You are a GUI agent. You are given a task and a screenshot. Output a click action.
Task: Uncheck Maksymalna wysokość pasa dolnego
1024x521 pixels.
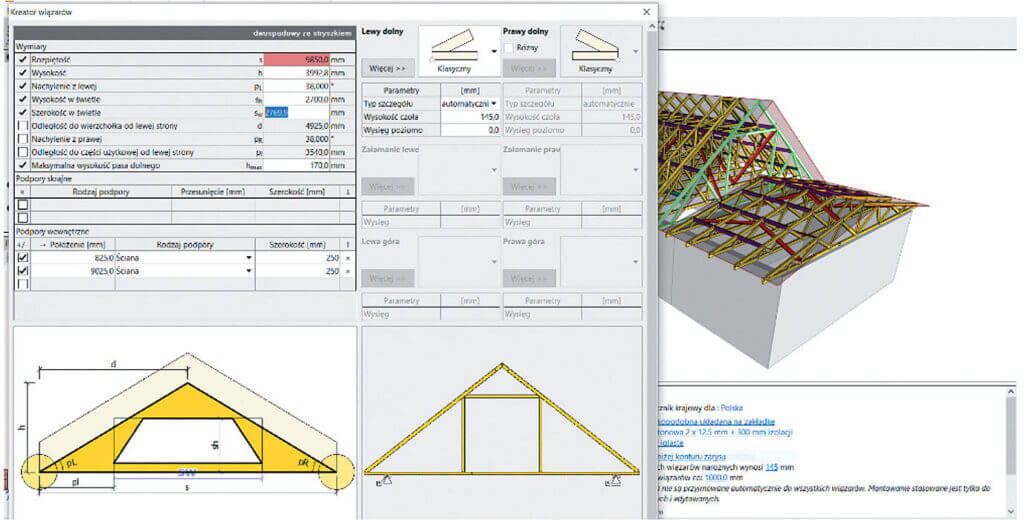coord(23,165)
